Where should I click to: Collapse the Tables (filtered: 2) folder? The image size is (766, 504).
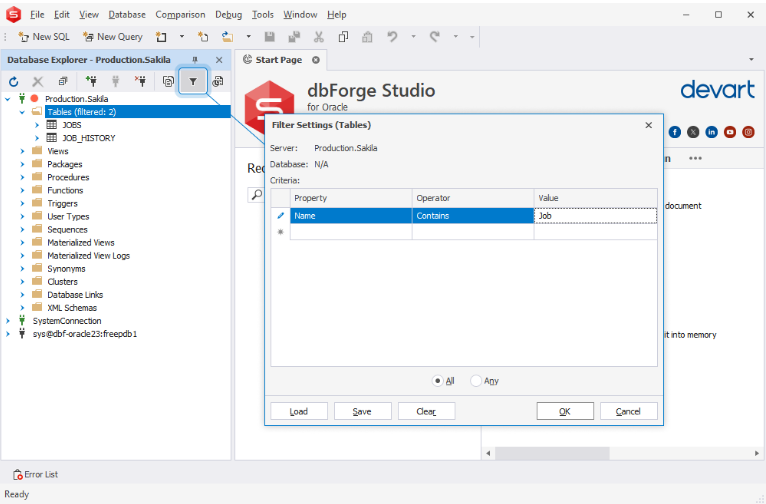[x=22, y=112]
